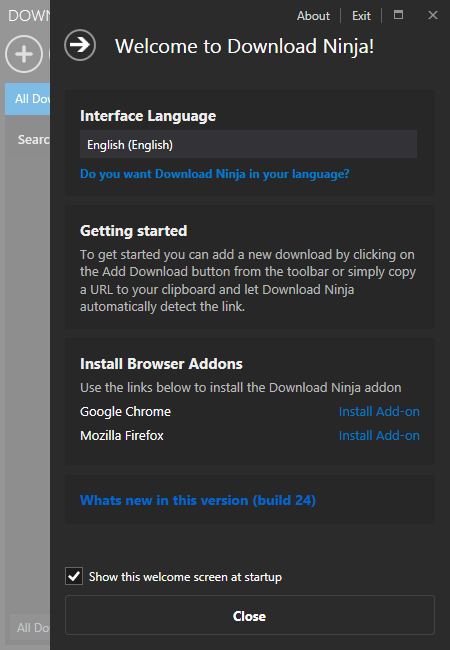
Task: Open the About menu item
Action: click(x=313, y=16)
